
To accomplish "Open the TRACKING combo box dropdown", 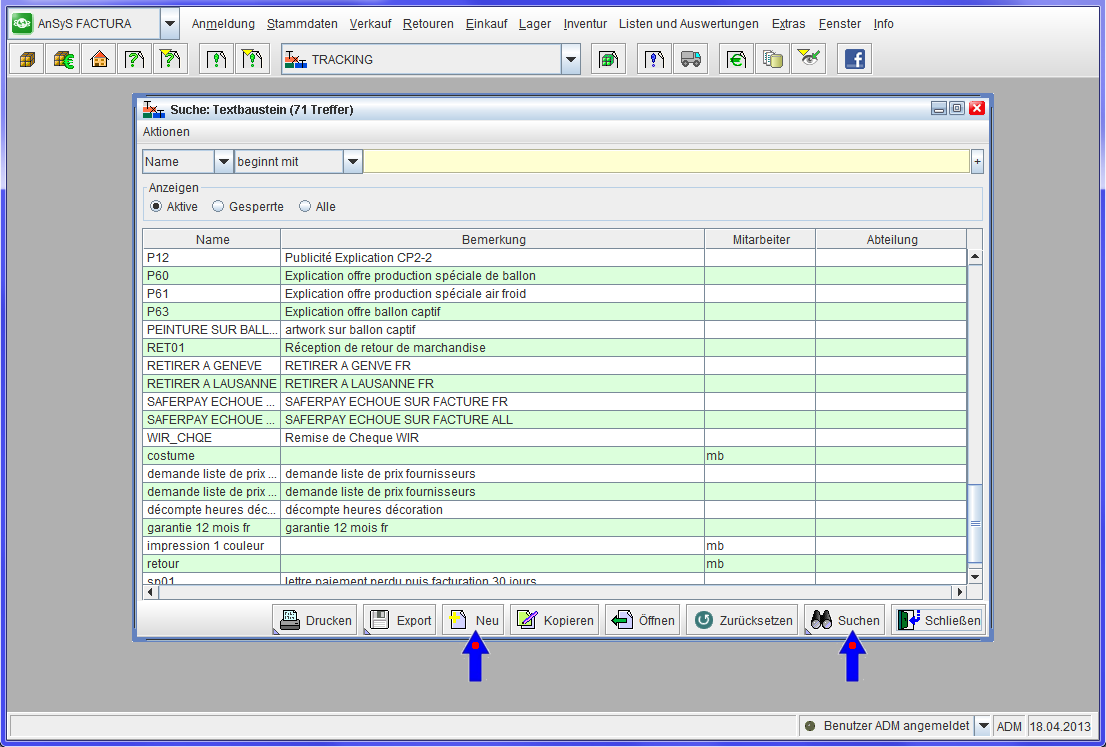I will pos(570,60).
